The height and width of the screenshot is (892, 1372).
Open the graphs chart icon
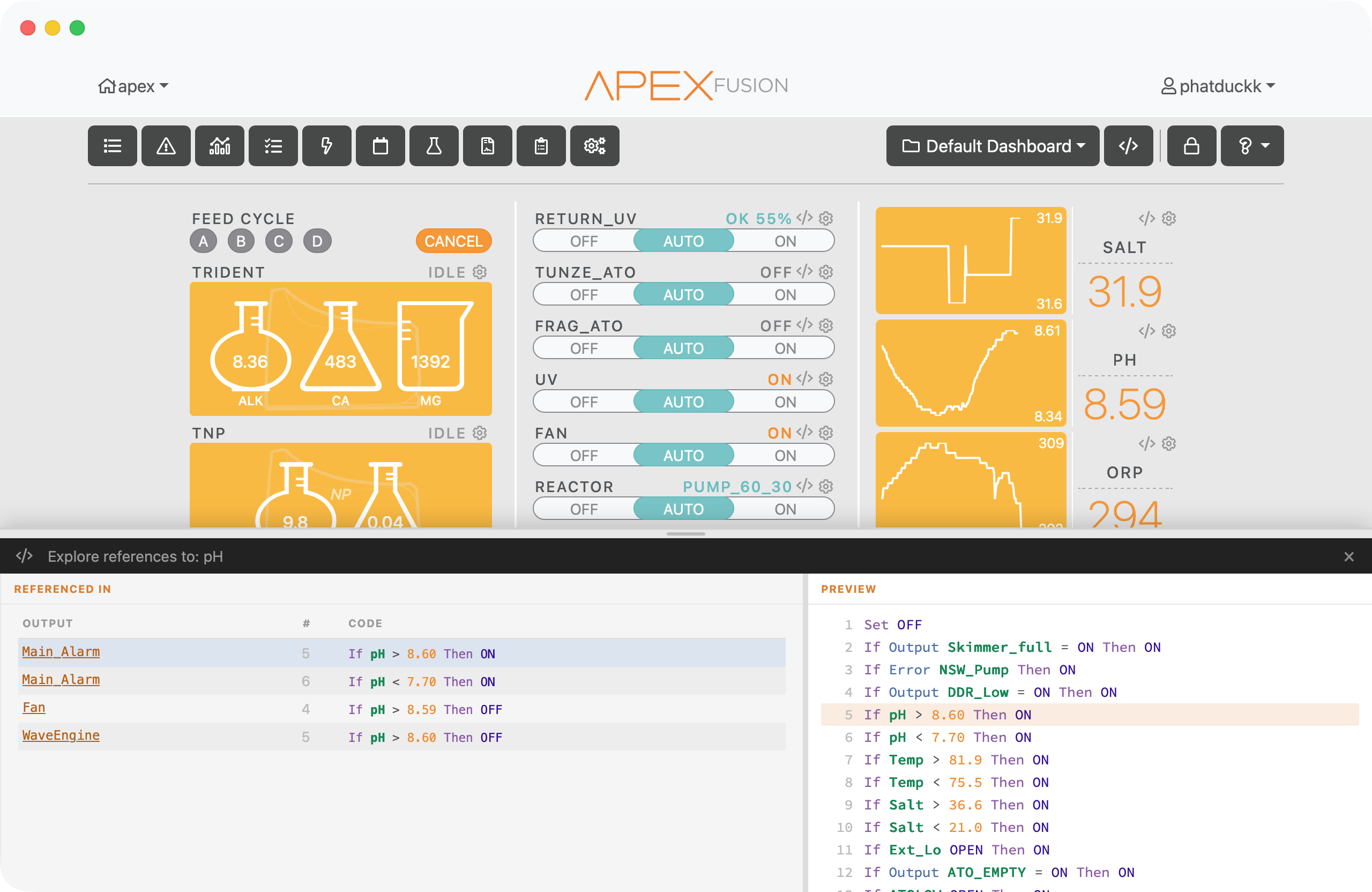(220, 146)
